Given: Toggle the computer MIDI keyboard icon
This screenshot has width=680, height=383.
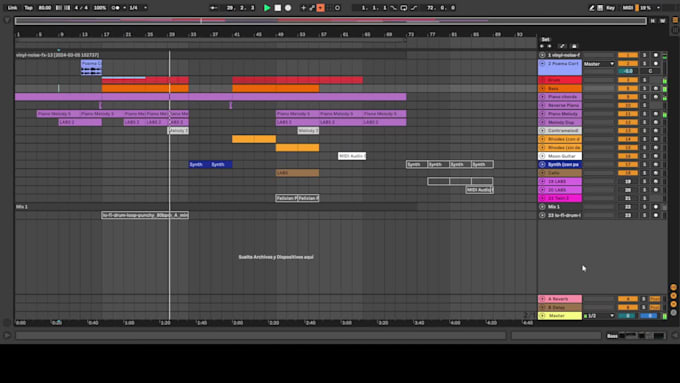Looking at the screenshot, I should pyautogui.click(x=600, y=8).
